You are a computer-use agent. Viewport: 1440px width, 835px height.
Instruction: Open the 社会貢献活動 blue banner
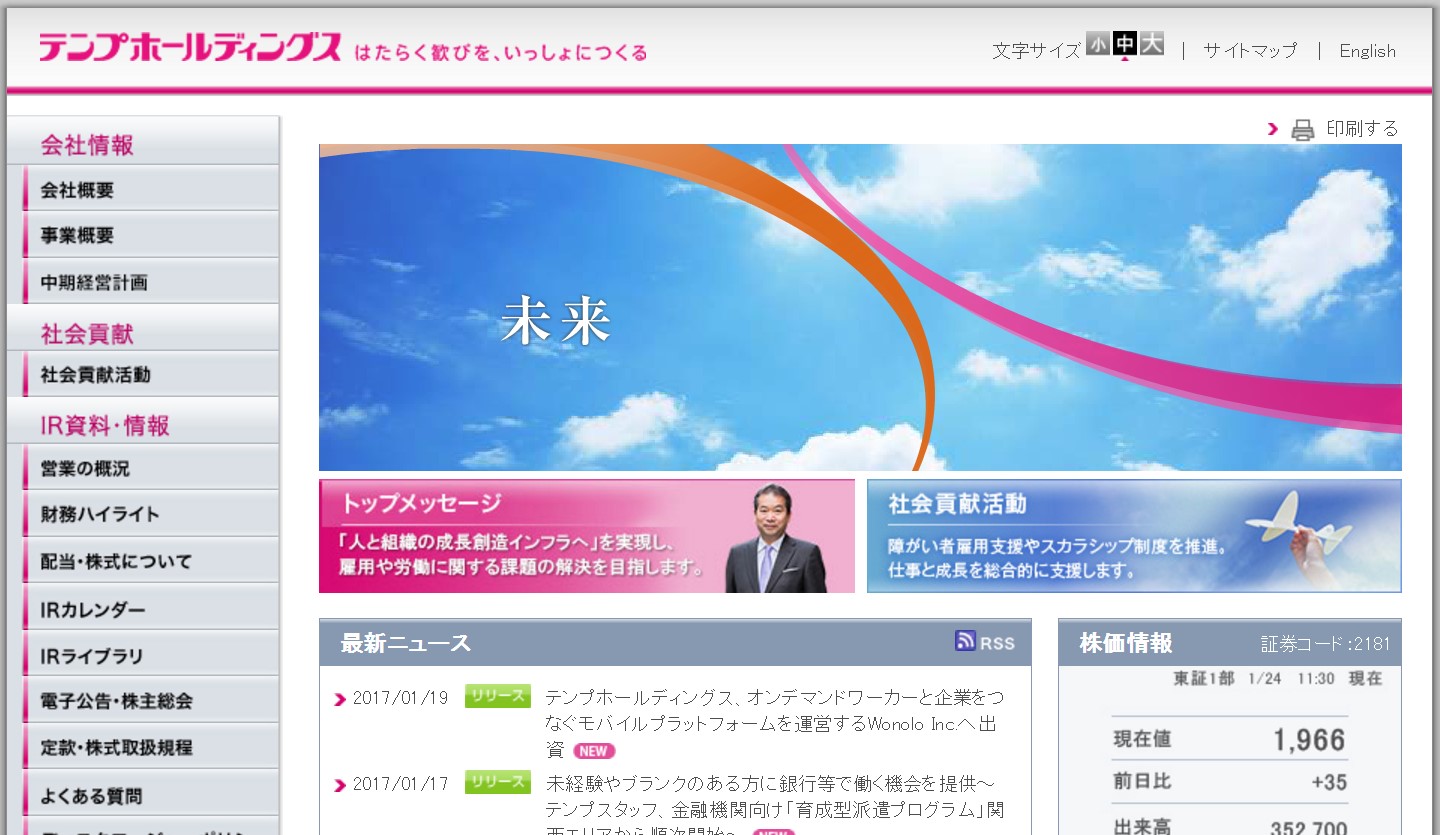point(1134,536)
